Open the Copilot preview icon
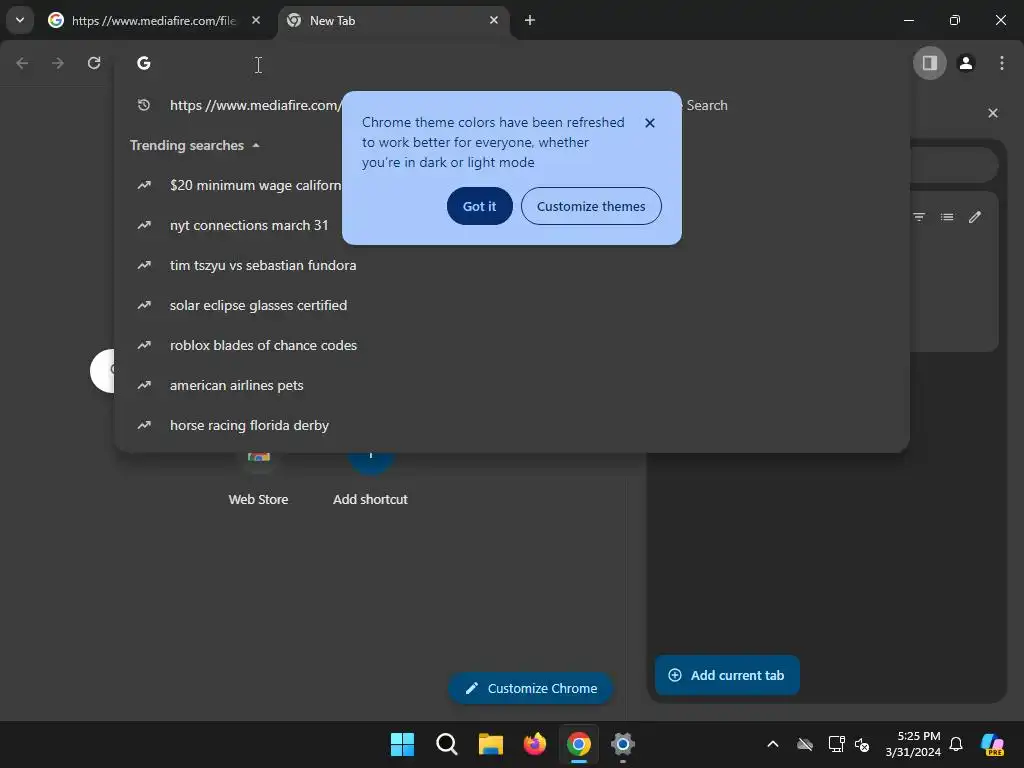 tap(993, 744)
